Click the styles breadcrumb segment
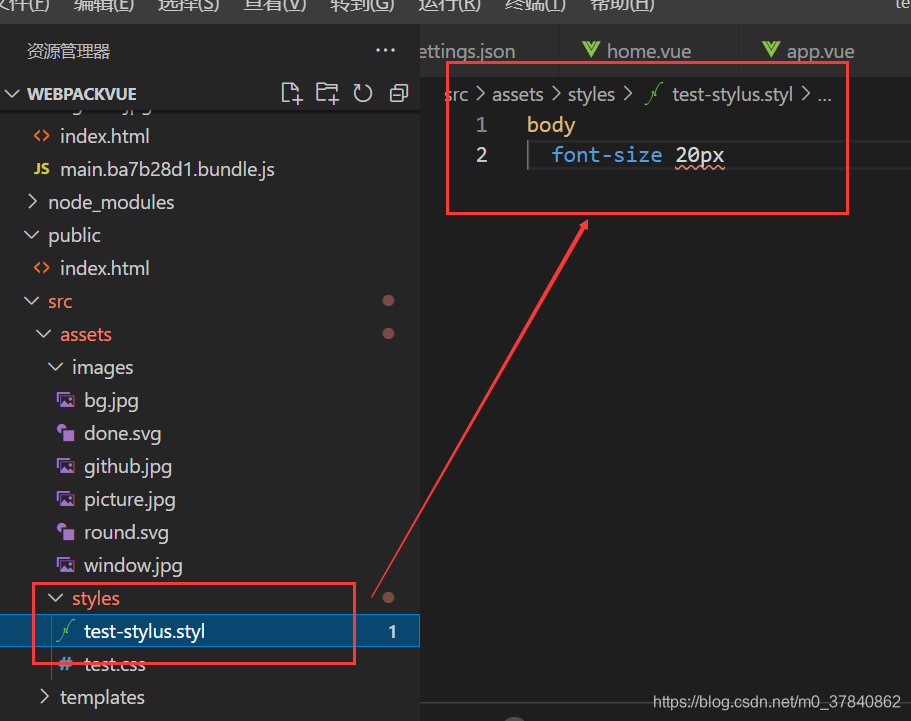Screen dimensions: 911x721 [x=591, y=94]
